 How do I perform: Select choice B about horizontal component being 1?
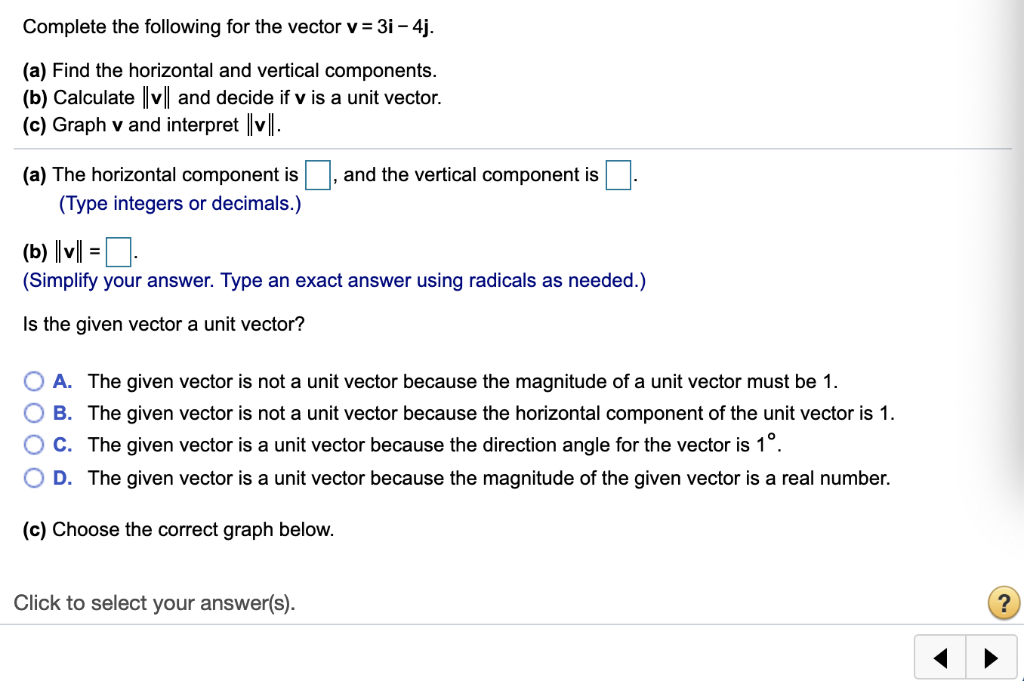coord(33,413)
